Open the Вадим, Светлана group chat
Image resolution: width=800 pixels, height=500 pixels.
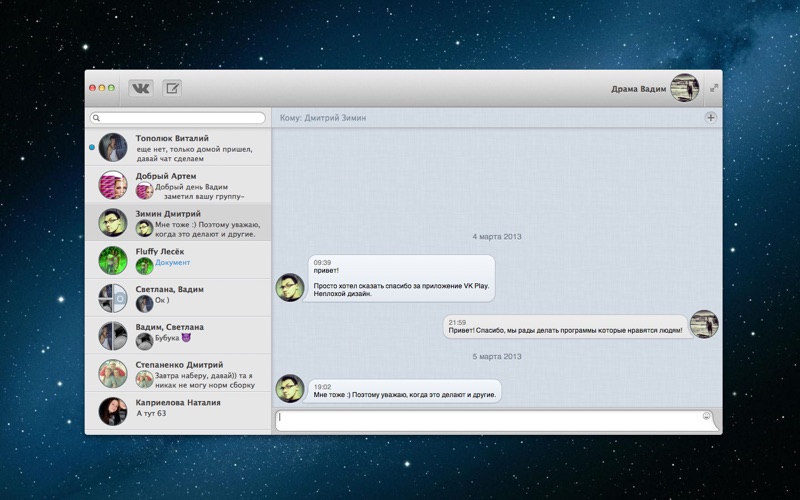pyautogui.click(x=178, y=336)
